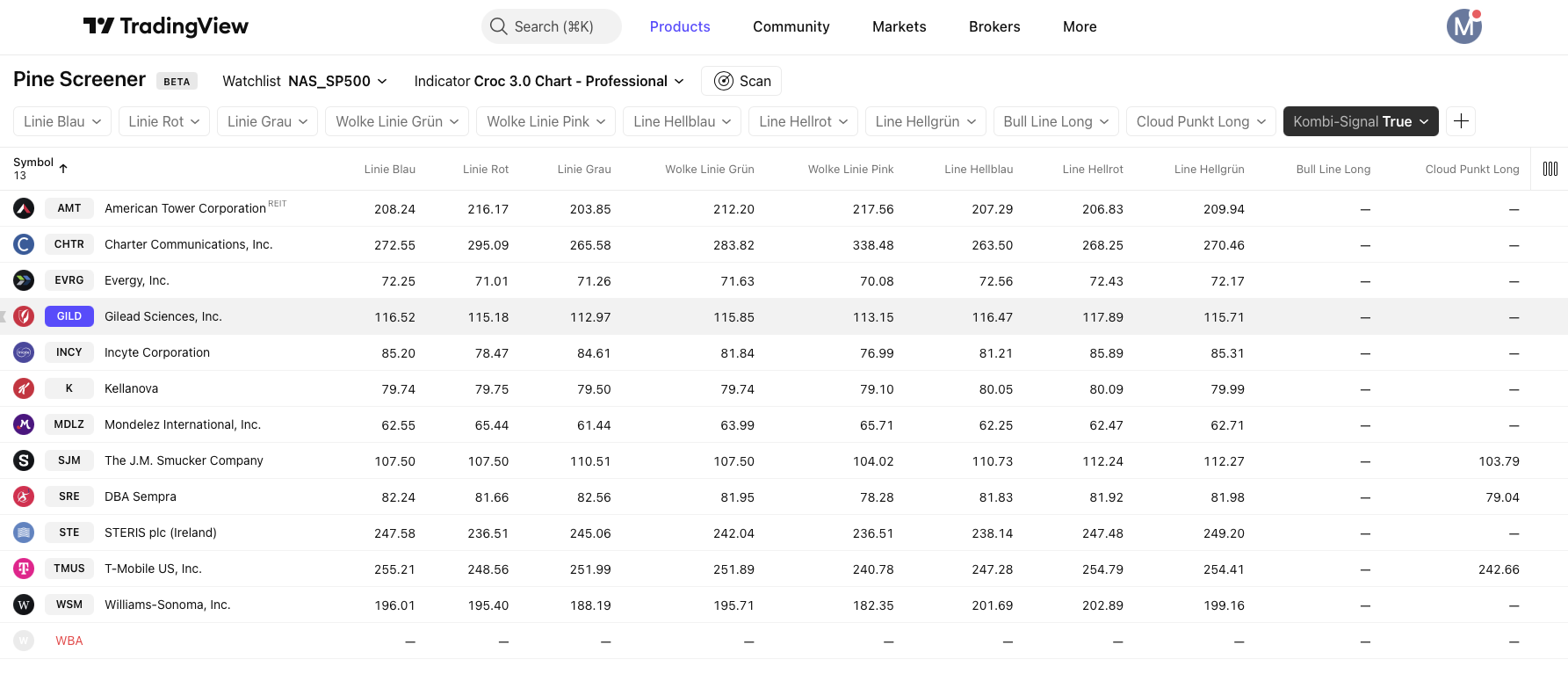
Task: Expand the Watchlist NAS_SP500 dropdown
Action: (x=304, y=81)
